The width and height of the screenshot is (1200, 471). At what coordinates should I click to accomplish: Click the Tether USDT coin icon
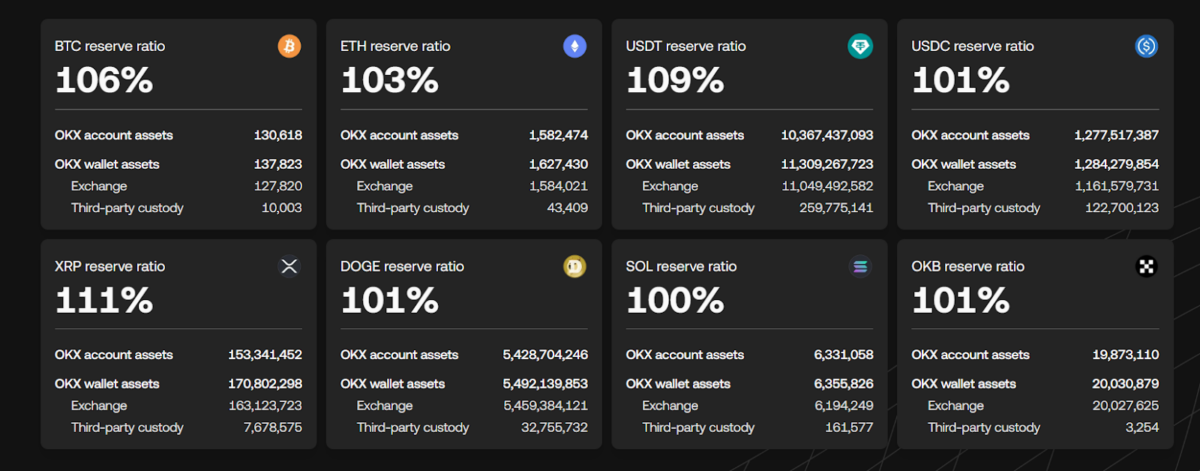coord(860,46)
